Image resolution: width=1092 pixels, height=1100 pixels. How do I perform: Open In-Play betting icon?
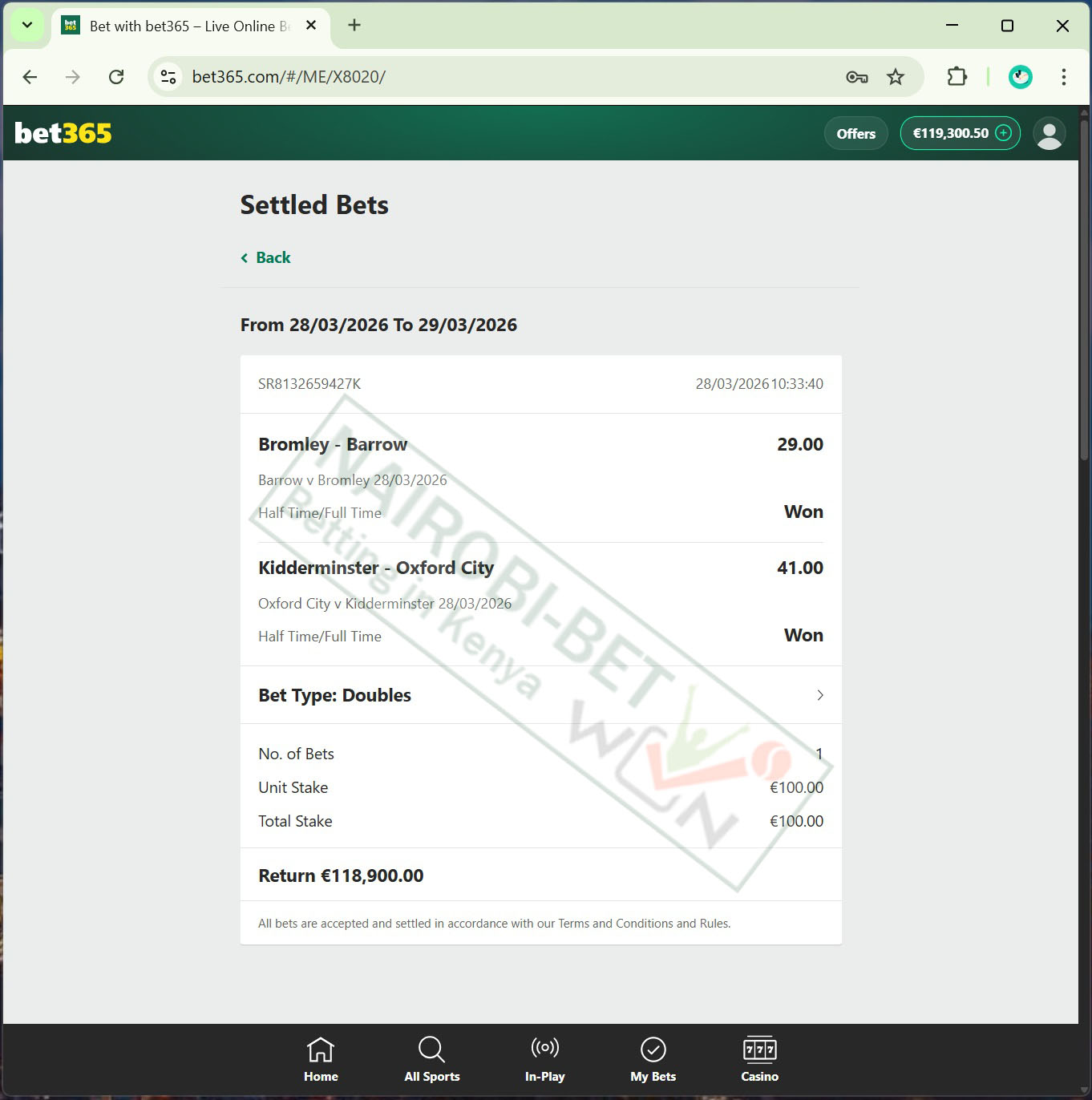coord(544,1049)
